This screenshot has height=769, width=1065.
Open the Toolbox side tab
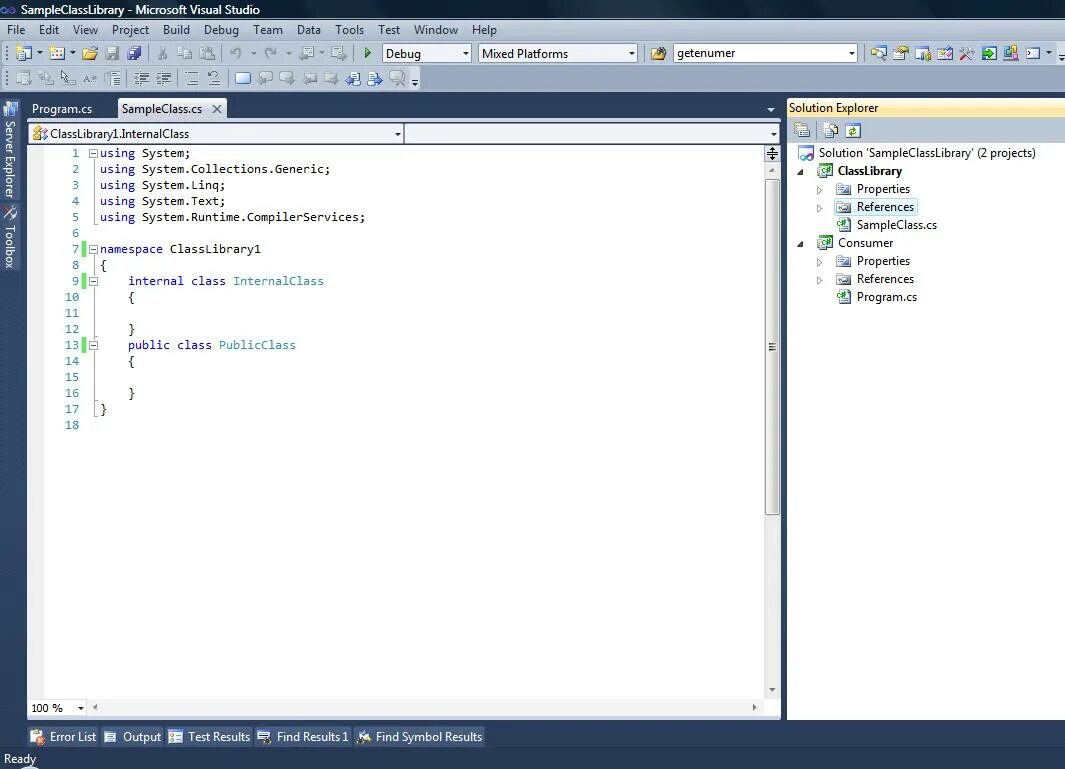point(10,238)
